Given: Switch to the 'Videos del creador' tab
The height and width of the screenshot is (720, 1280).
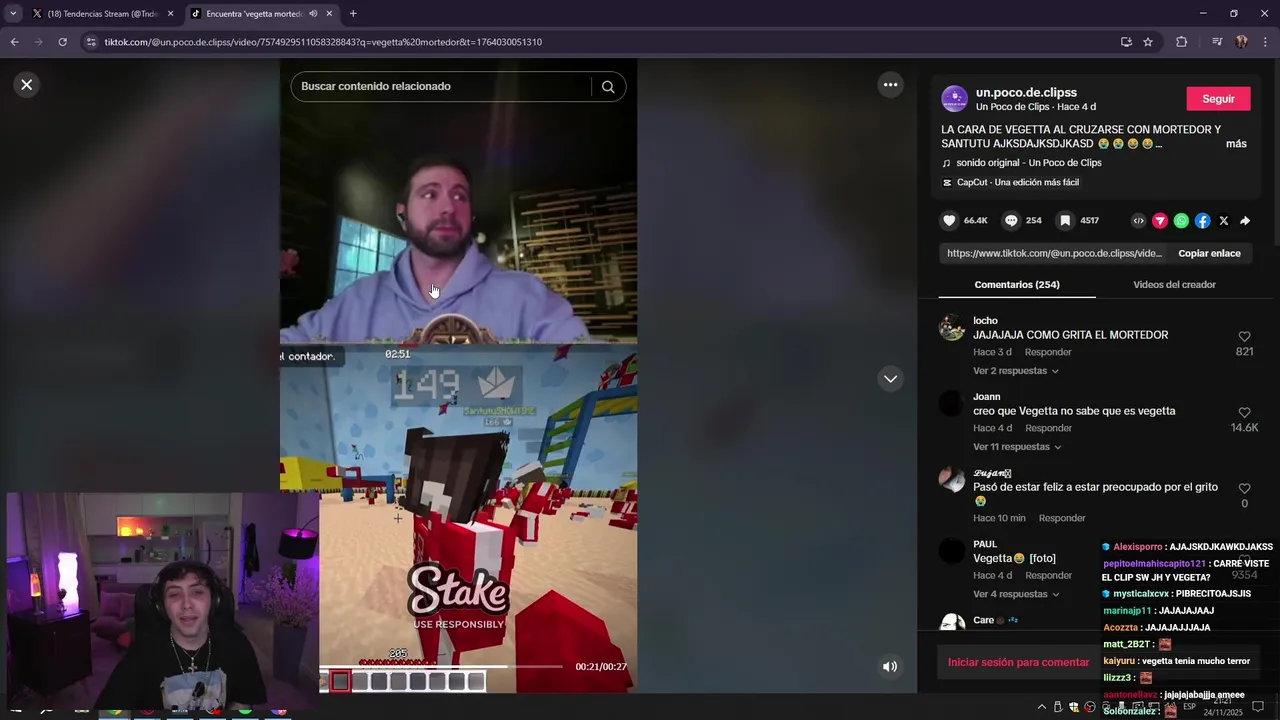Looking at the screenshot, I should [1174, 285].
